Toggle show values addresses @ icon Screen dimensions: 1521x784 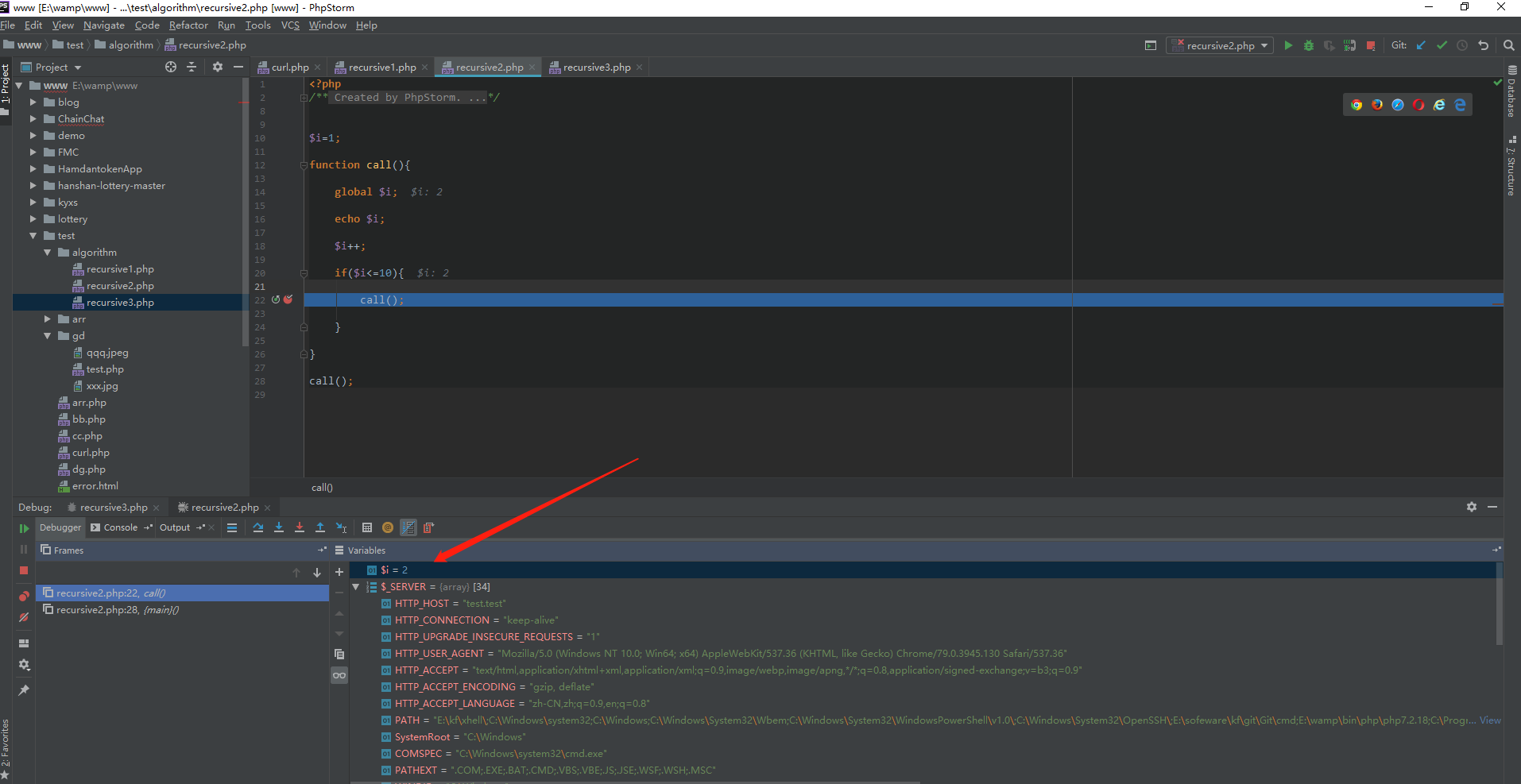coord(388,527)
